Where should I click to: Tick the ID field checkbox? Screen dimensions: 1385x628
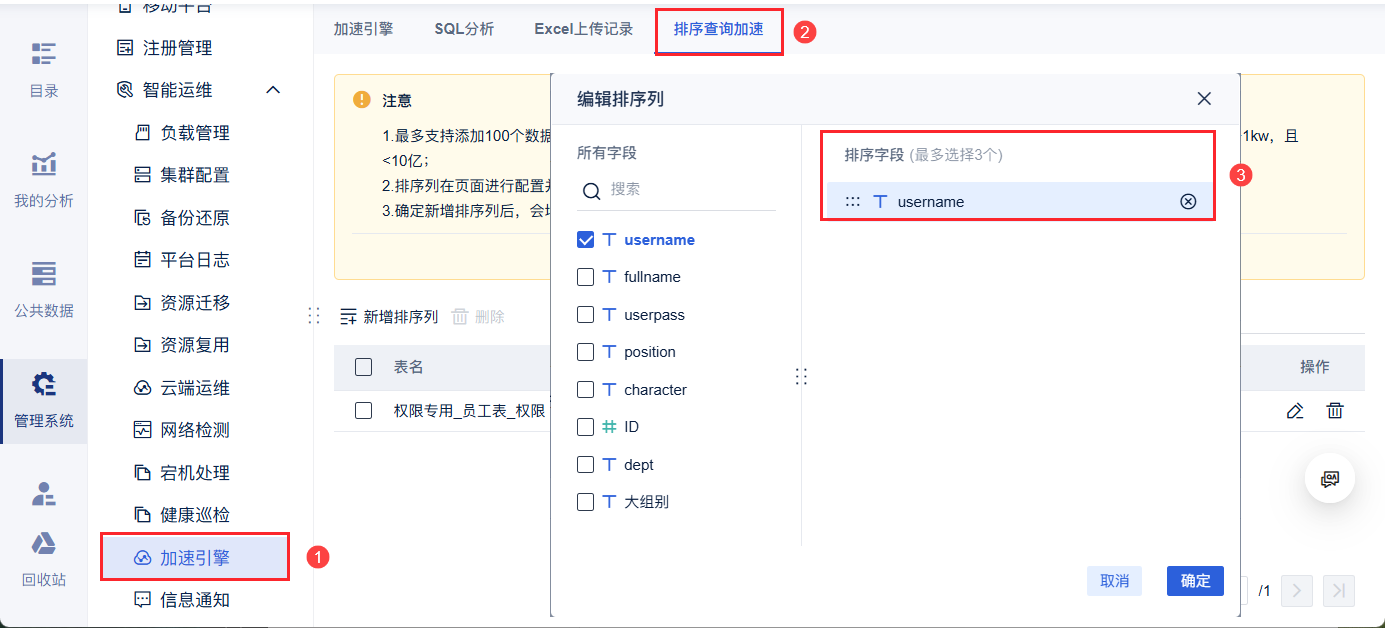click(586, 427)
